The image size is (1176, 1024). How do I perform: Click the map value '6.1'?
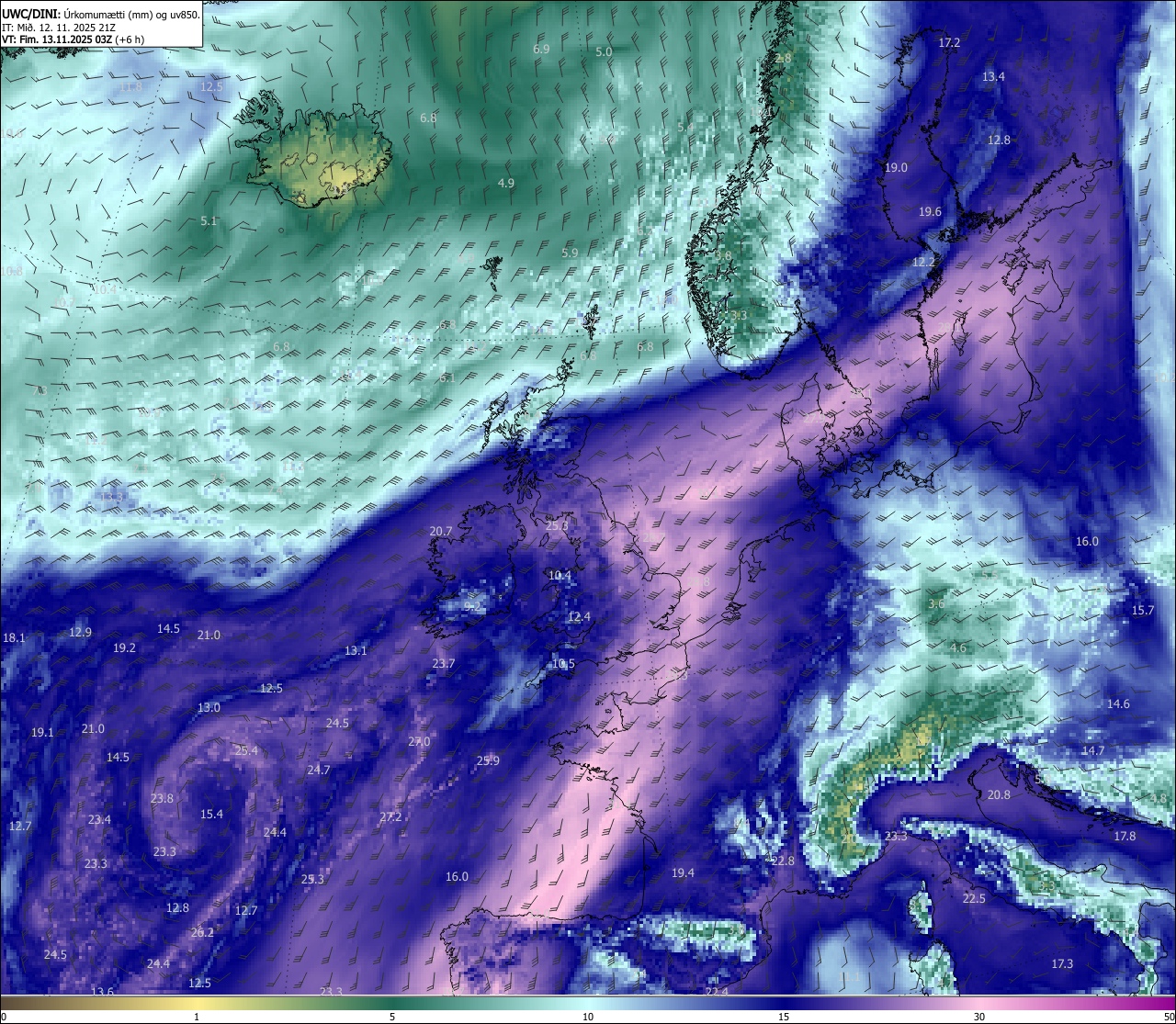click(x=447, y=378)
